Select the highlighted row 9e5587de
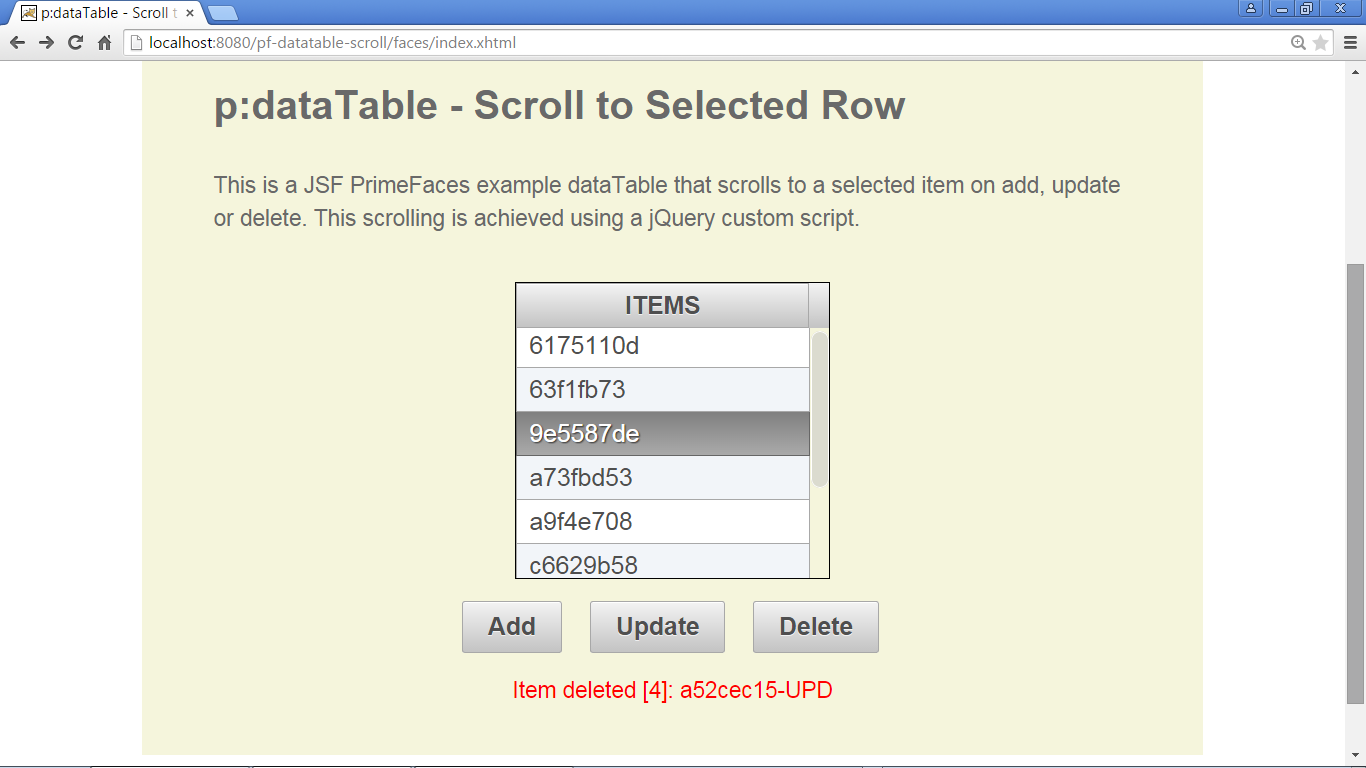 pos(662,434)
